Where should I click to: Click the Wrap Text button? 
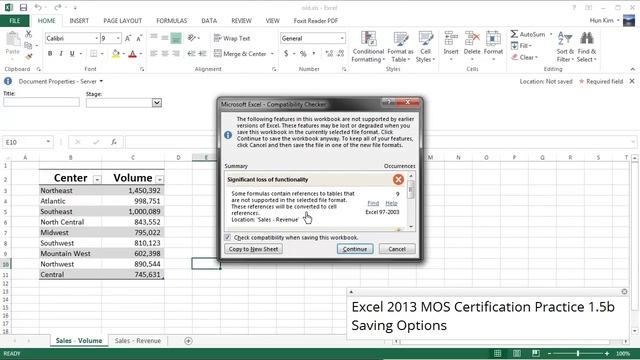click(x=232, y=38)
